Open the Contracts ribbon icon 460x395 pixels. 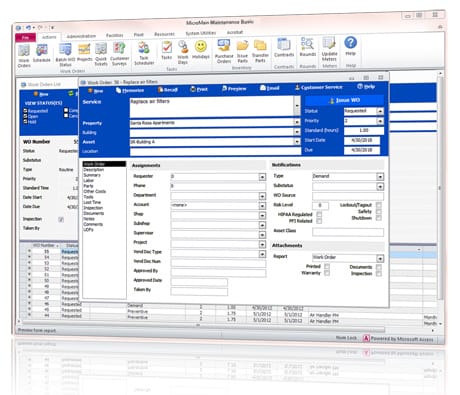tap(284, 48)
